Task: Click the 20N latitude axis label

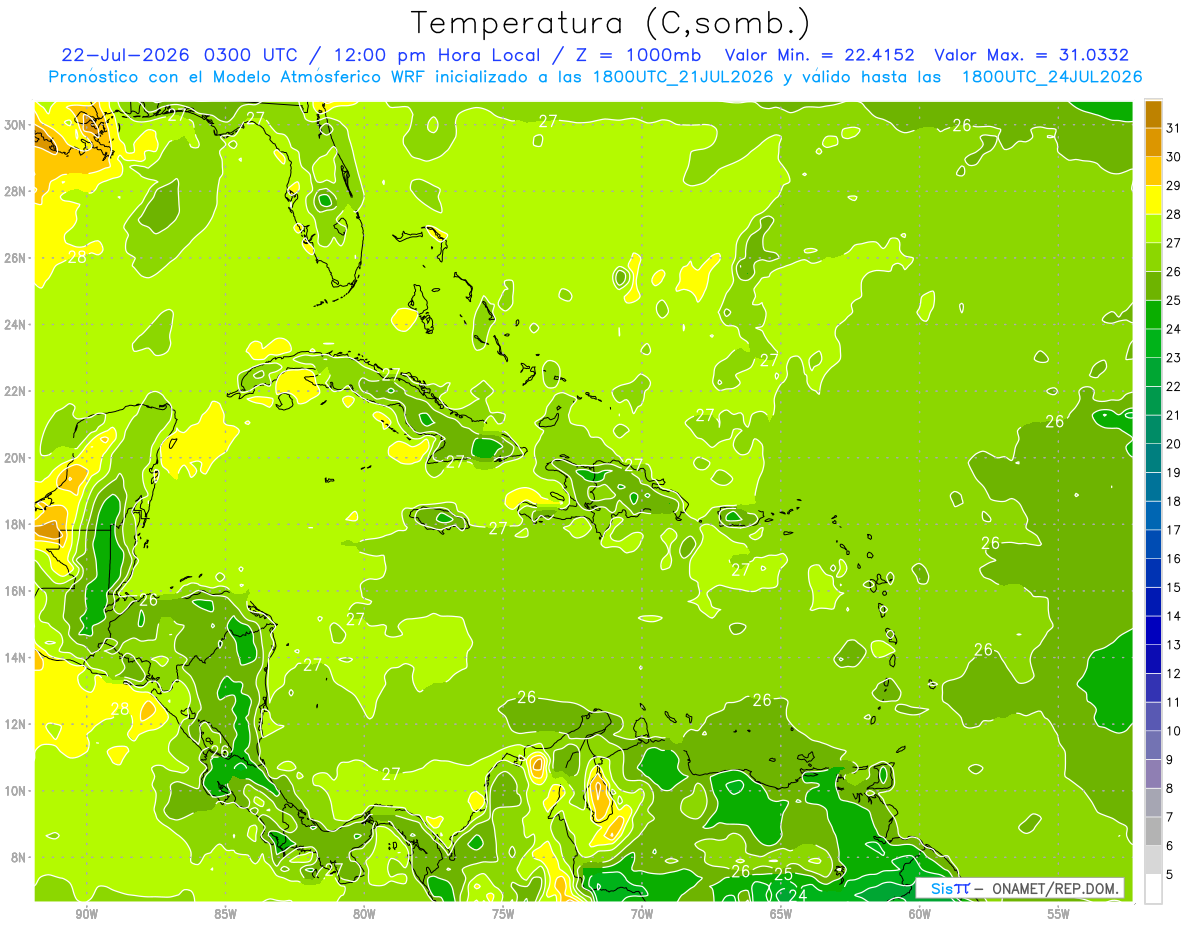Action: tap(15, 457)
